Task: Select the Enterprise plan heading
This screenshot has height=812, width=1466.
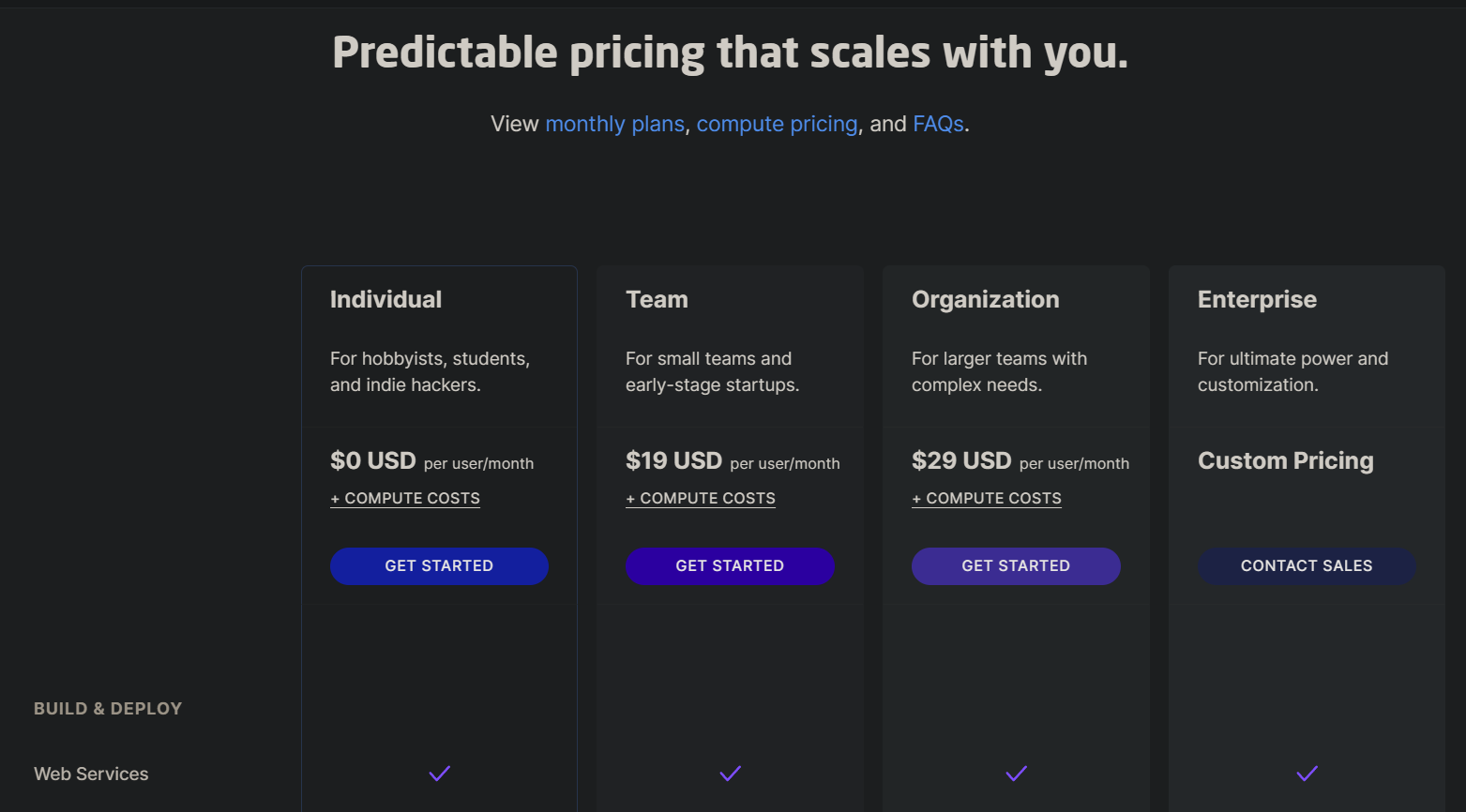Action: click(1257, 300)
